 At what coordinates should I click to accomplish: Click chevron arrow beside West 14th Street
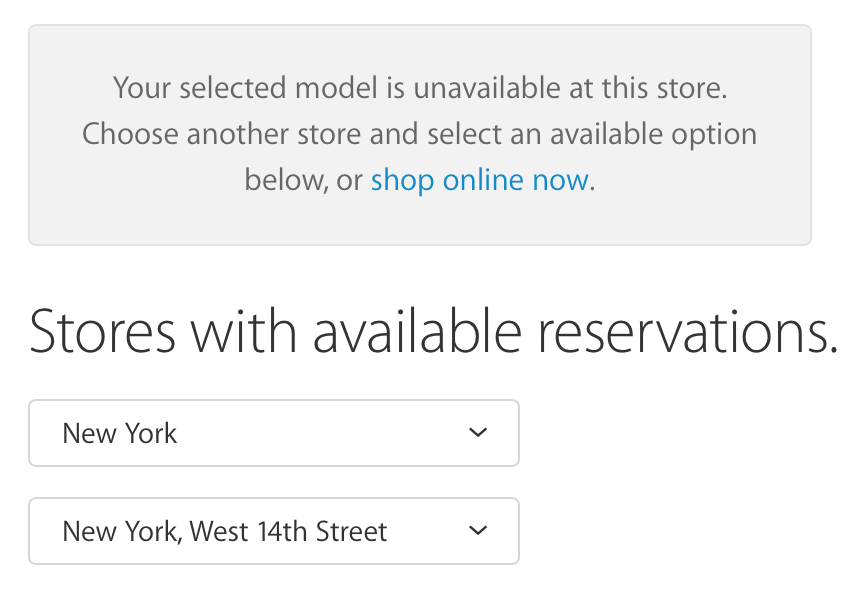[x=478, y=531]
